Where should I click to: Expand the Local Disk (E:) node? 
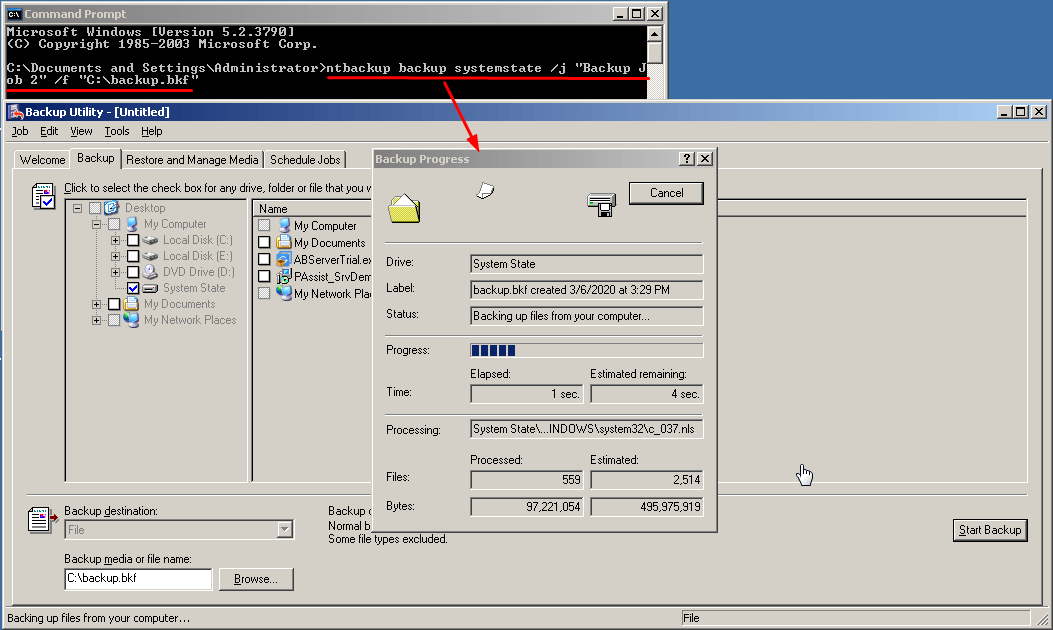[x=116, y=256]
